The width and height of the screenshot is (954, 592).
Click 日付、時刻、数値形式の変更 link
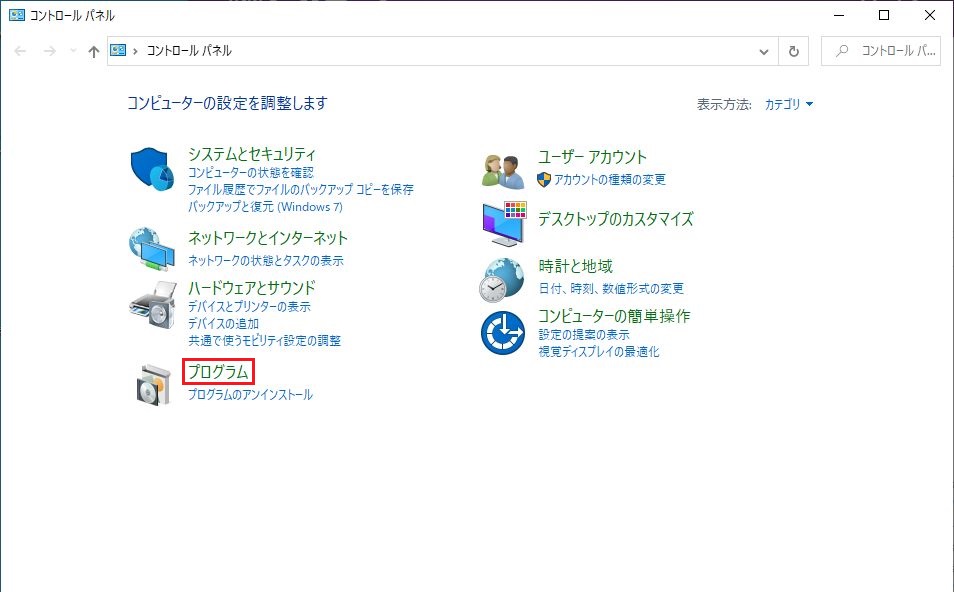pos(611,288)
